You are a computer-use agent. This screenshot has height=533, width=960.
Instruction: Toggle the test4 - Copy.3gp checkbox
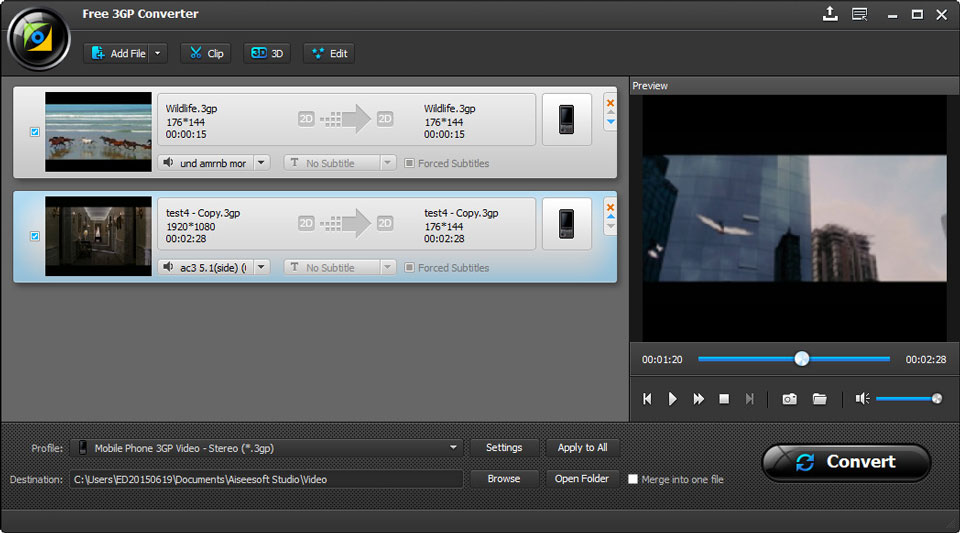click(x=35, y=236)
